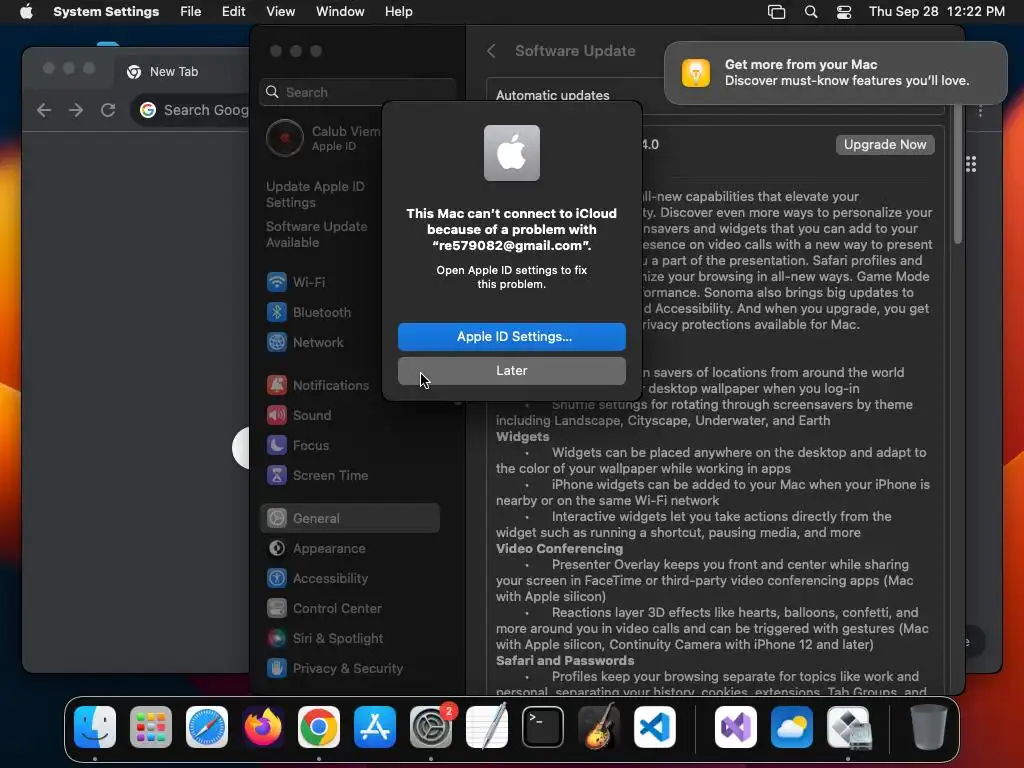Image resolution: width=1024 pixels, height=768 pixels.
Task: Open the Get more from your Mac notification
Action: [835, 72]
